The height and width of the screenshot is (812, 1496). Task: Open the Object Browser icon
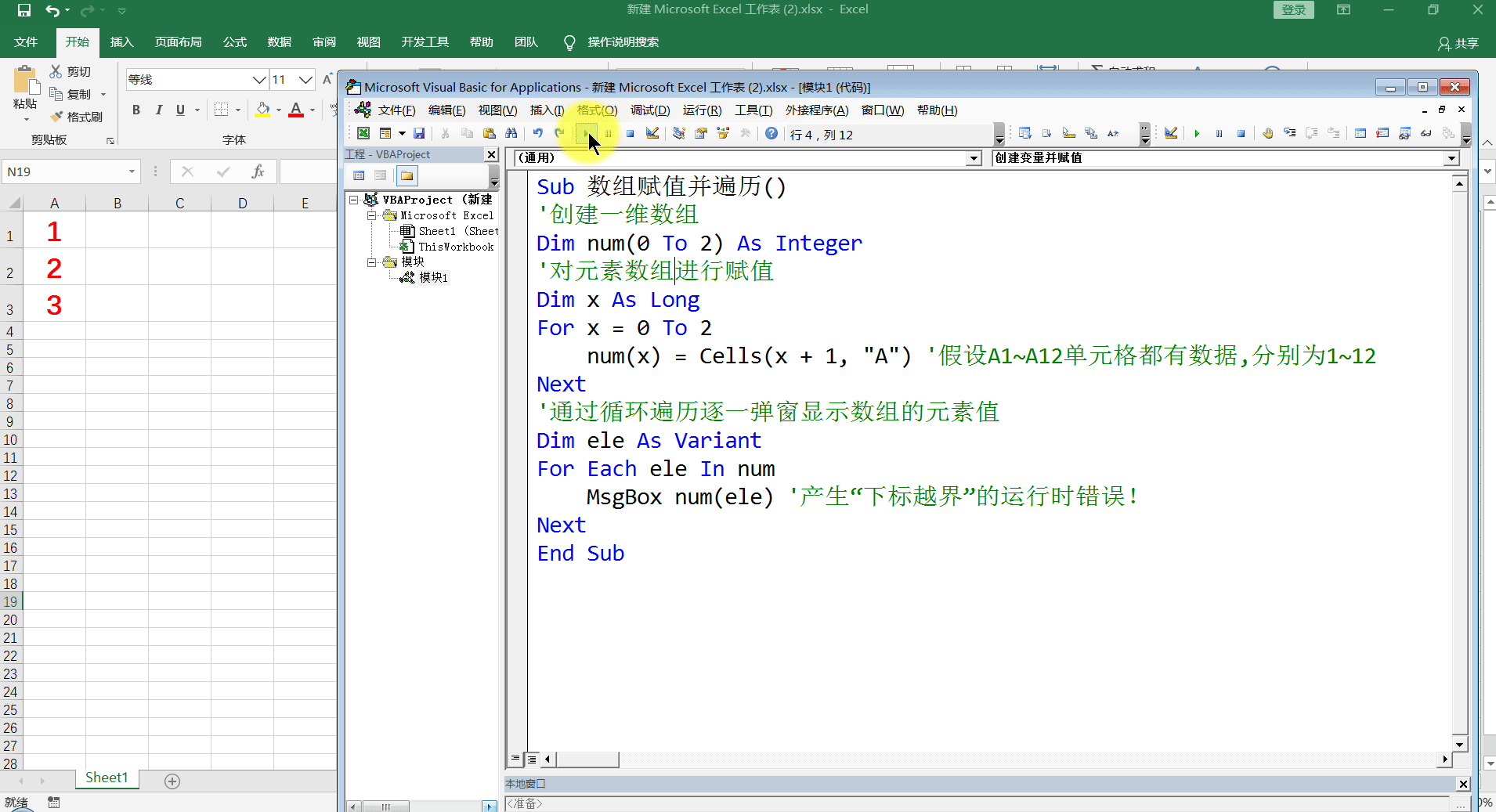[722, 133]
